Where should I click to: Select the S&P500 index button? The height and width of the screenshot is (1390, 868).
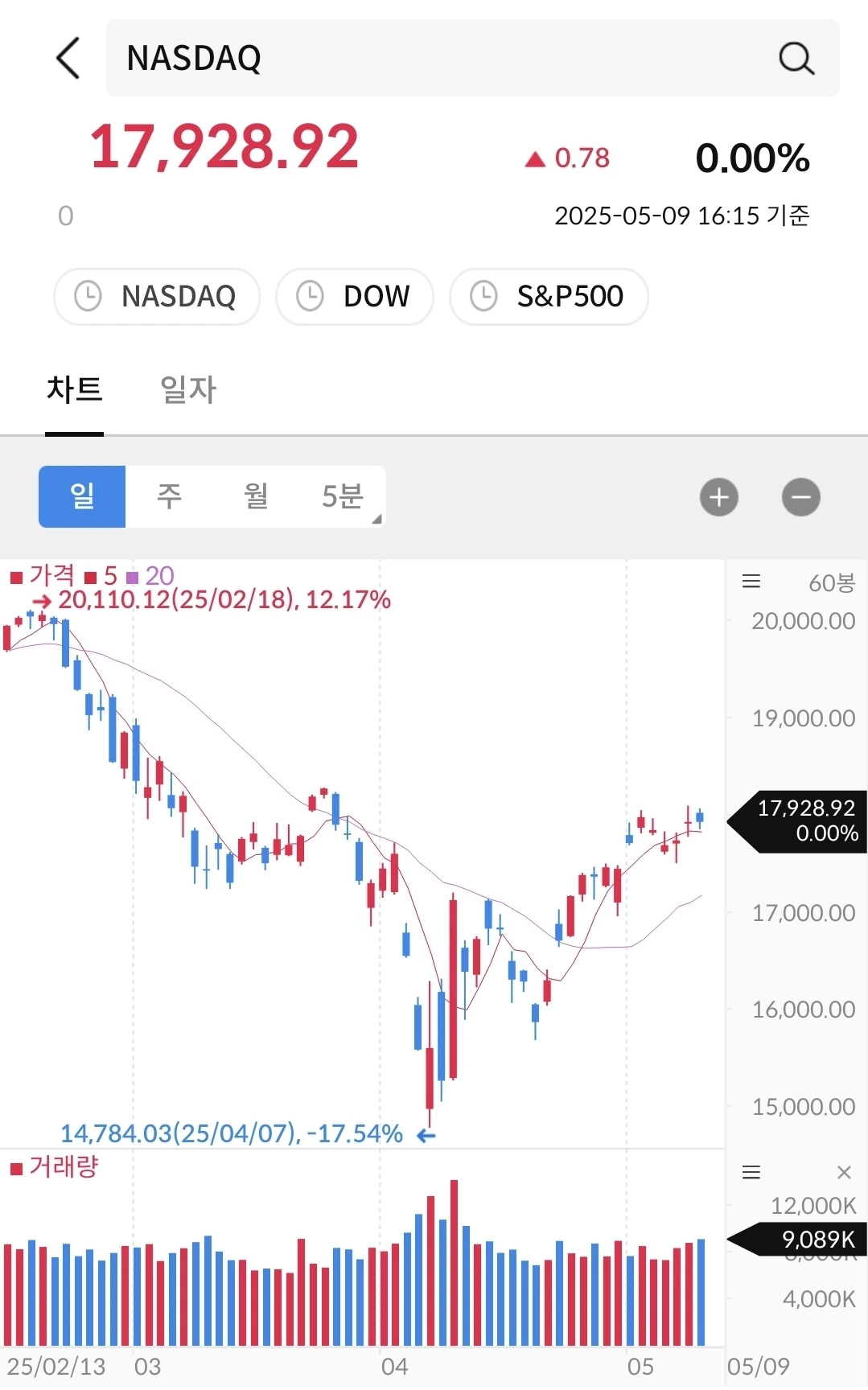tap(549, 296)
